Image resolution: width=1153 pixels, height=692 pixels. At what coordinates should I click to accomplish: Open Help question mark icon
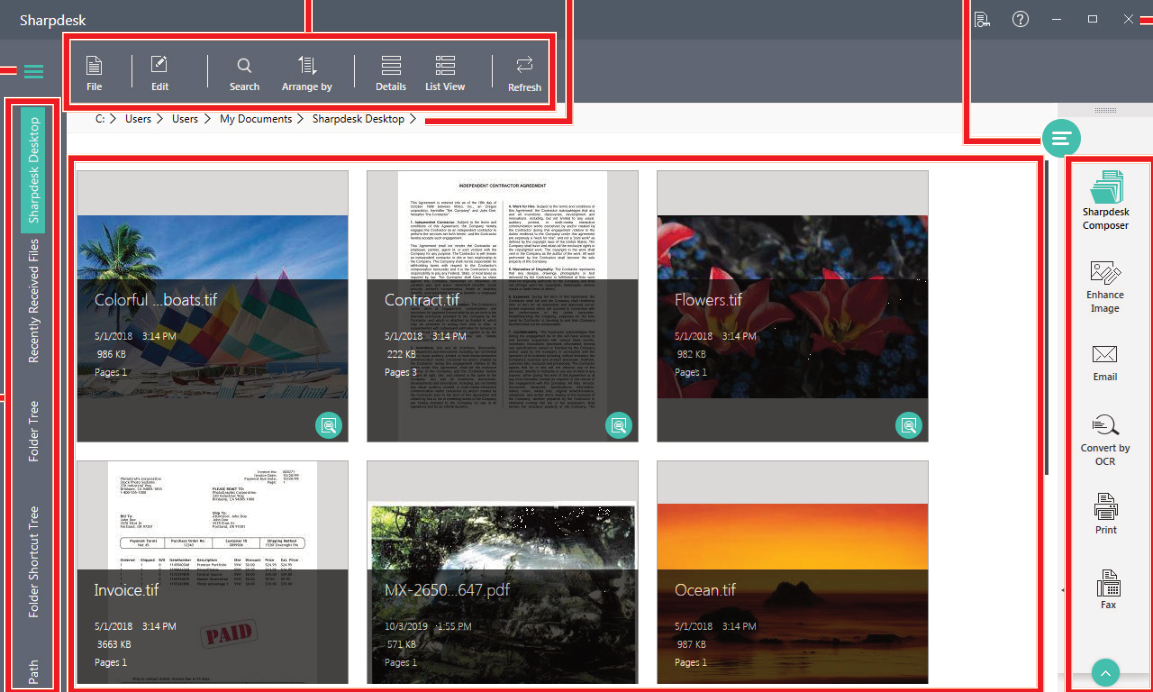click(x=1020, y=20)
